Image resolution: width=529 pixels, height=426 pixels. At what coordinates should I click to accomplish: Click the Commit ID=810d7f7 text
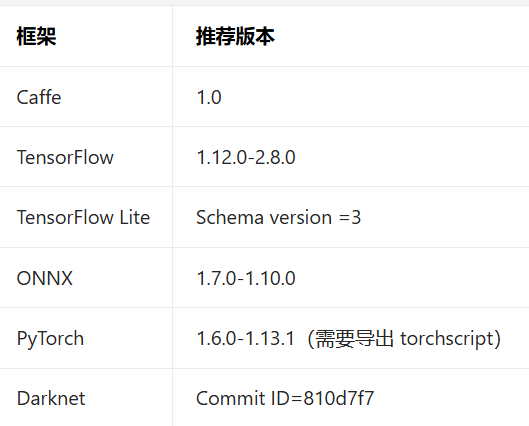point(285,398)
